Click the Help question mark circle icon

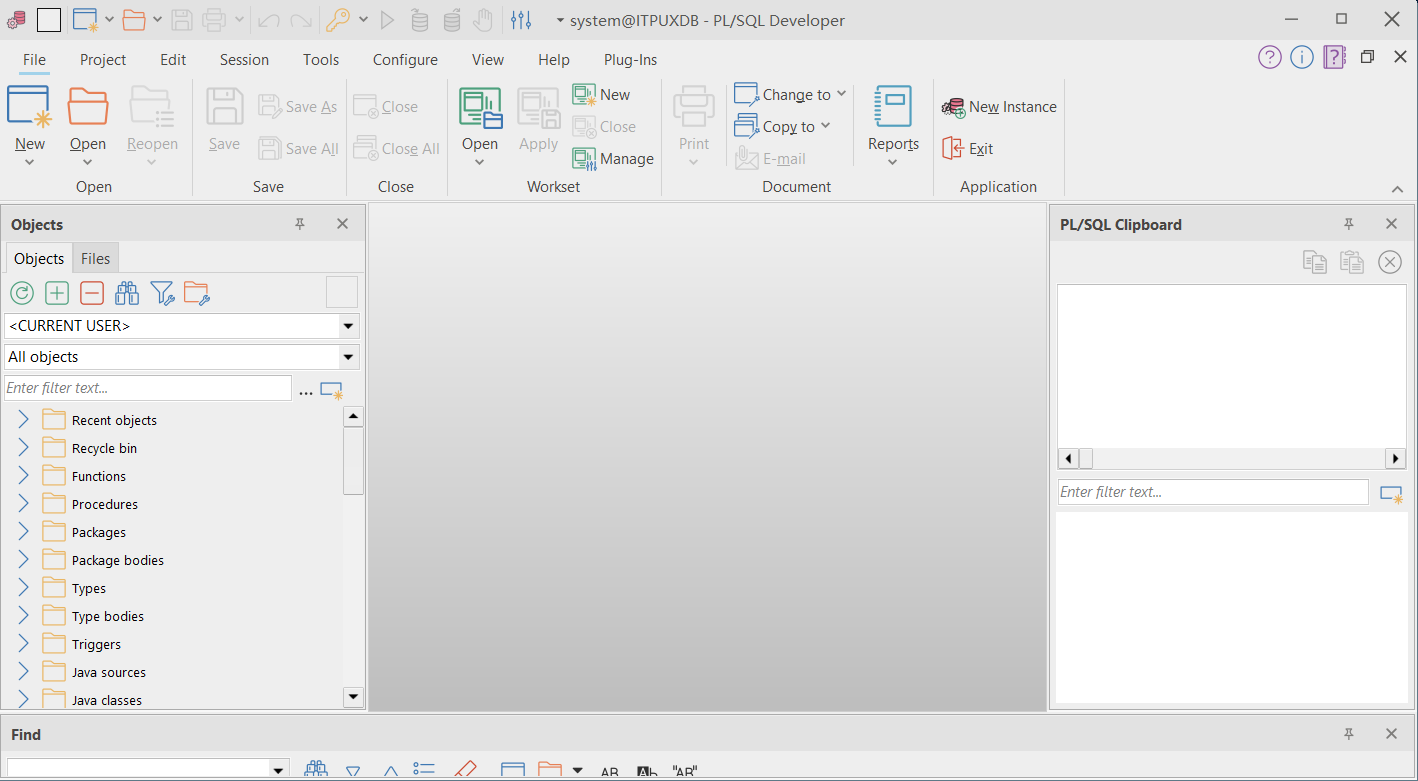click(x=1270, y=57)
